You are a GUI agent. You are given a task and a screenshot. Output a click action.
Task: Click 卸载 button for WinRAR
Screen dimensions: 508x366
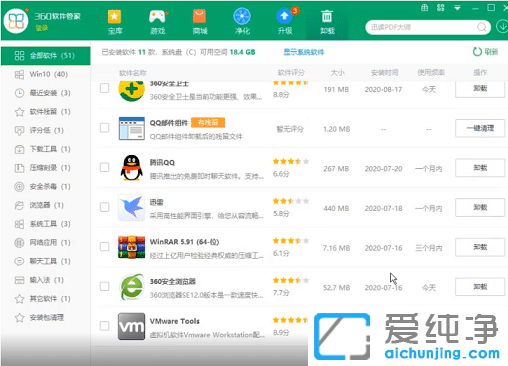point(480,247)
